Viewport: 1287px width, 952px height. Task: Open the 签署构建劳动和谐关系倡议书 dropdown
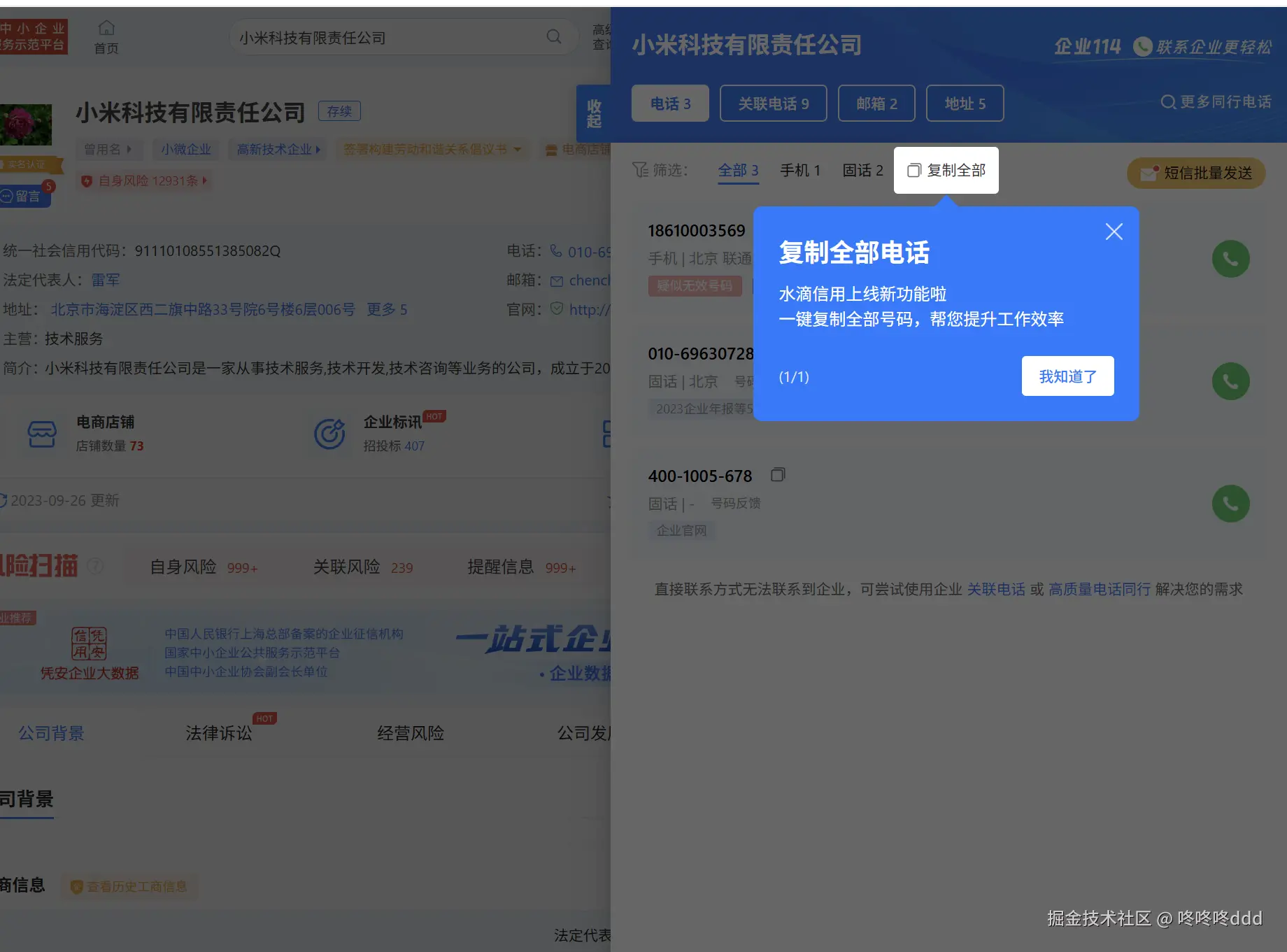pos(432,149)
